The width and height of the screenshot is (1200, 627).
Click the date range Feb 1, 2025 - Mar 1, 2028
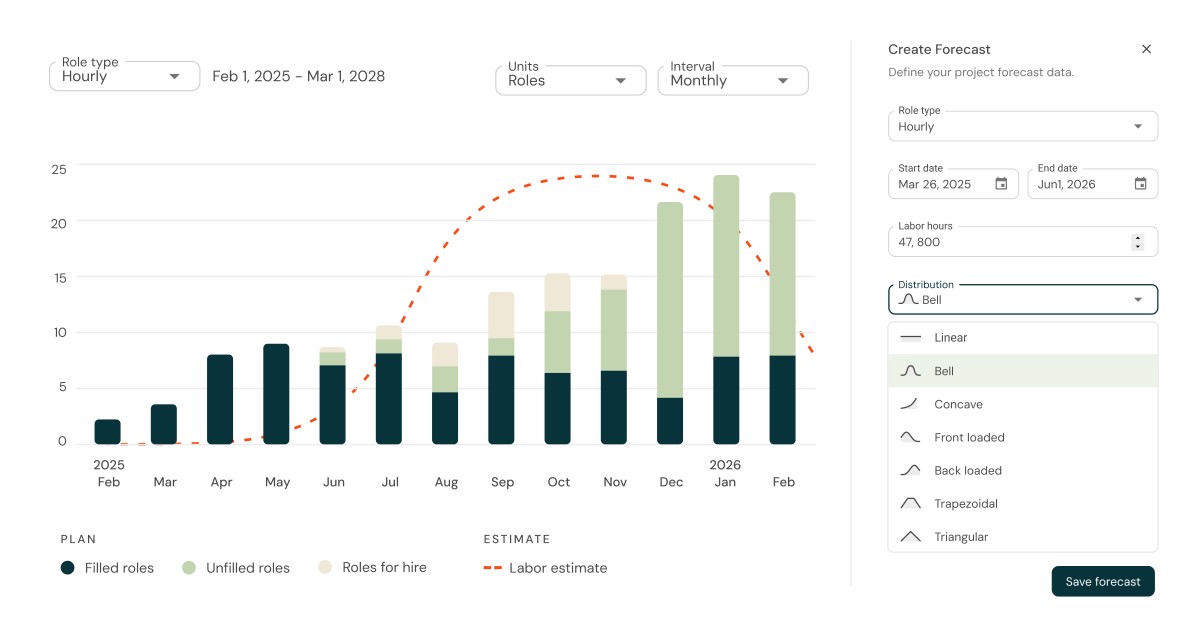298,76
